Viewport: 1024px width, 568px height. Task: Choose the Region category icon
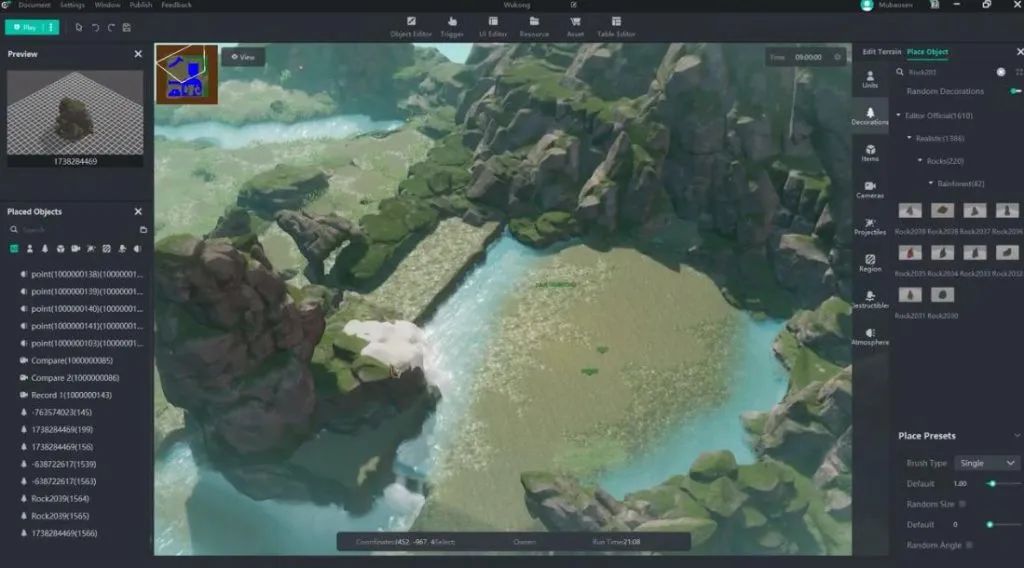point(870,262)
